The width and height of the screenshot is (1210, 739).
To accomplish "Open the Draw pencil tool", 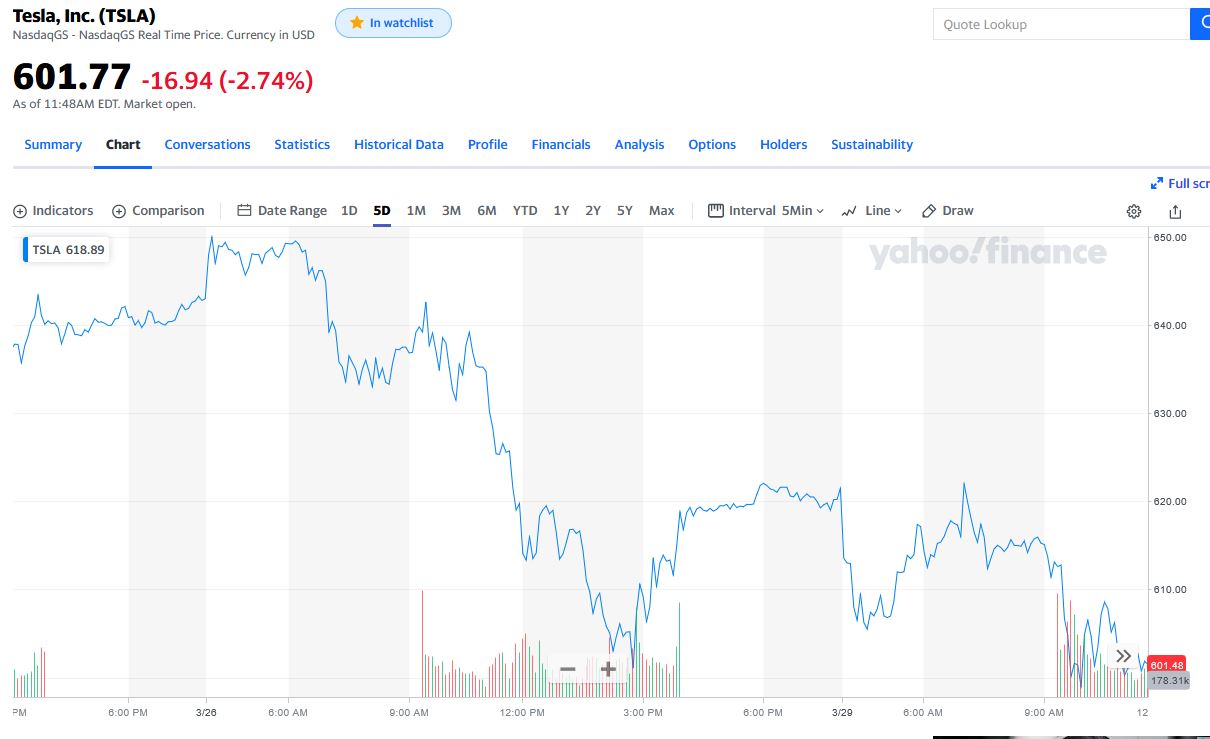I will pyautogui.click(x=947, y=211).
